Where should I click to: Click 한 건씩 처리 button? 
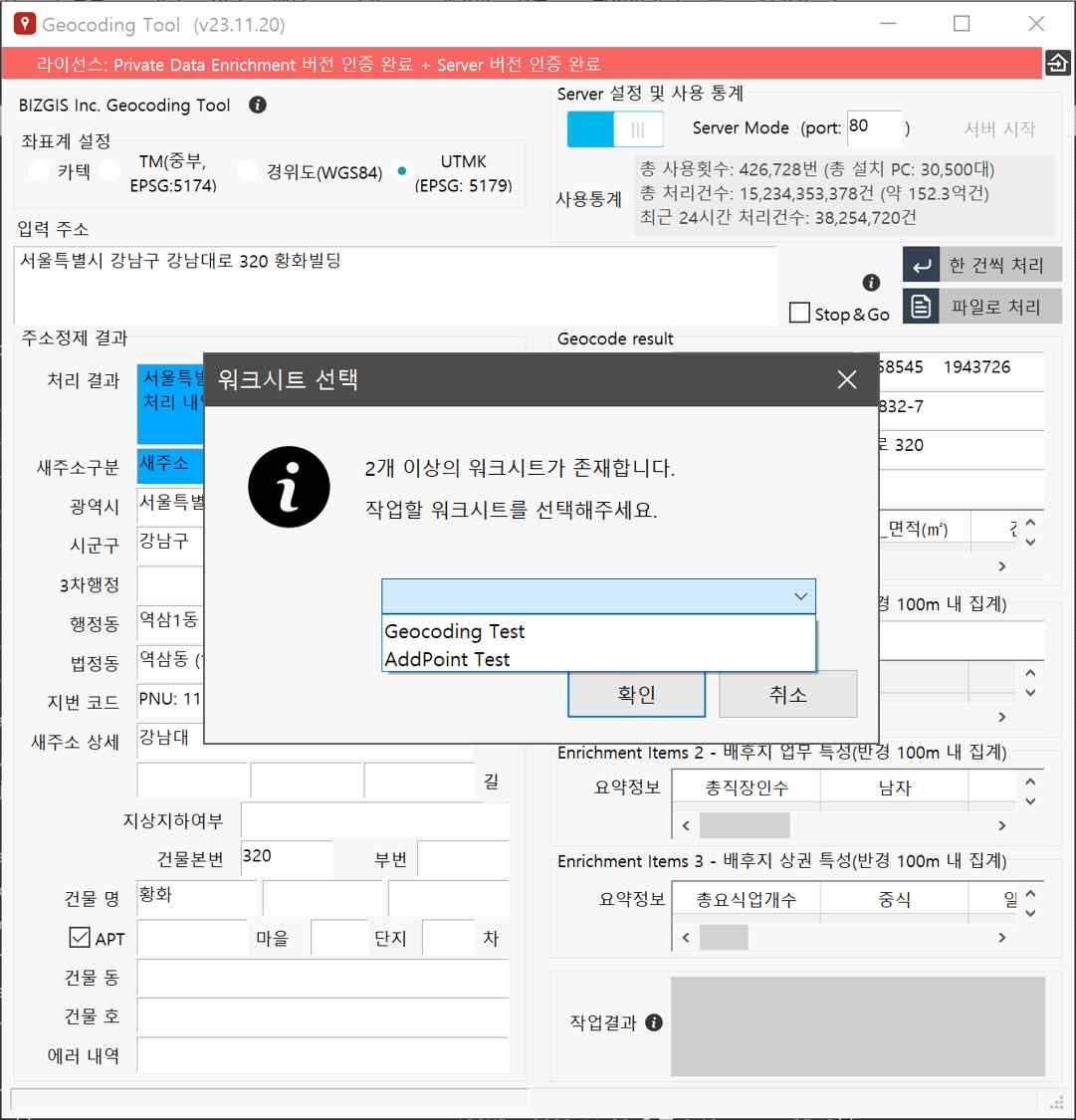click(x=982, y=265)
